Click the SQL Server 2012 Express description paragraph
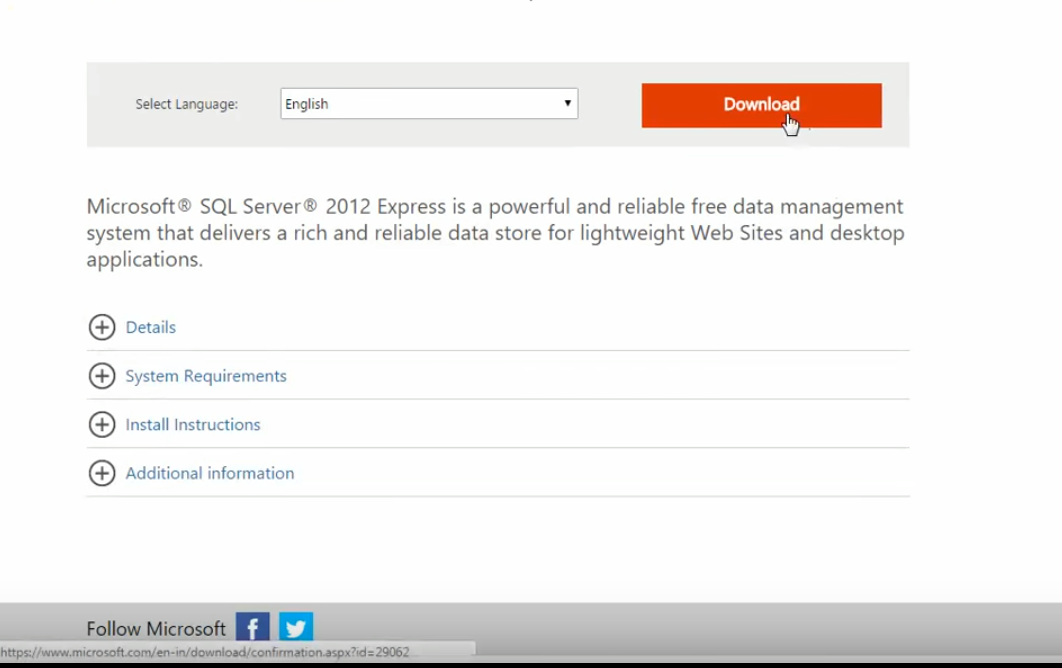The height and width of the screenshot is (668, 1062). point(496,232)
